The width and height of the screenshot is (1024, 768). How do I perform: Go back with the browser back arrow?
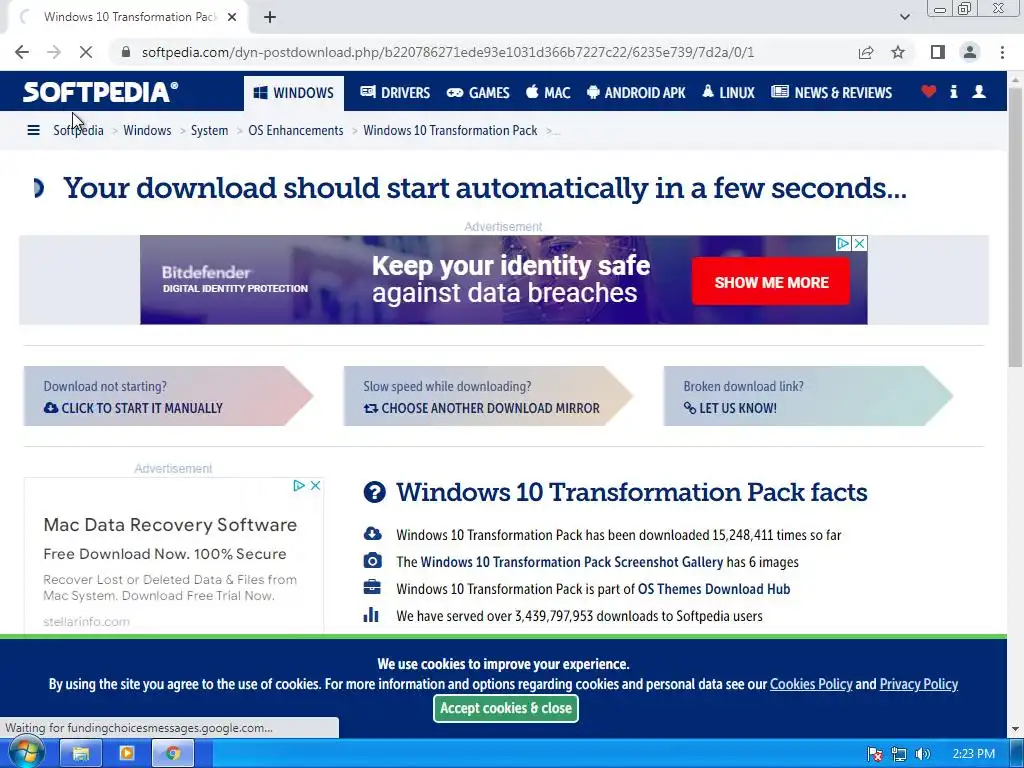[x=22, y=52]
